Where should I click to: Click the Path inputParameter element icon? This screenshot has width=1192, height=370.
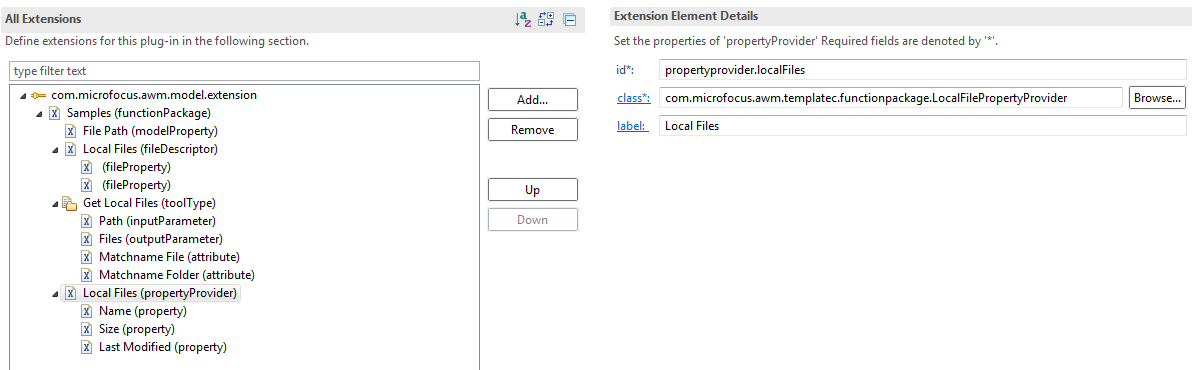tap(87, 221)
